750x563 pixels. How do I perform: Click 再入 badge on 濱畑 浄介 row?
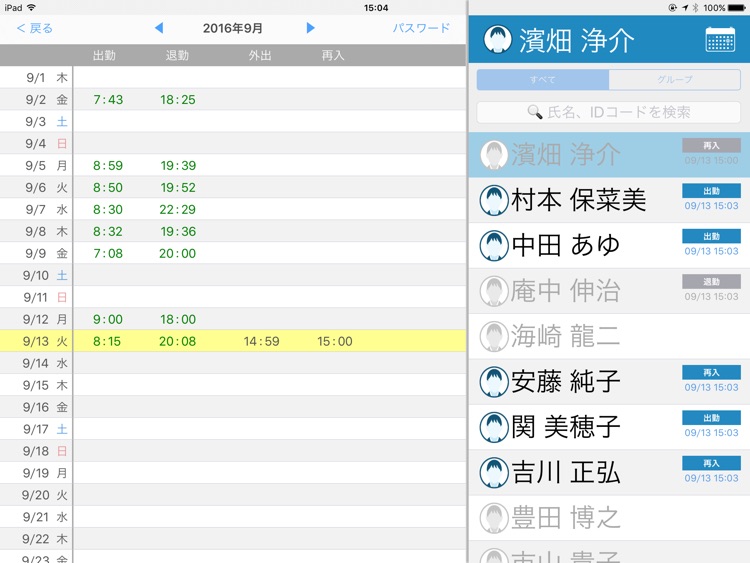tap(711, 145)
